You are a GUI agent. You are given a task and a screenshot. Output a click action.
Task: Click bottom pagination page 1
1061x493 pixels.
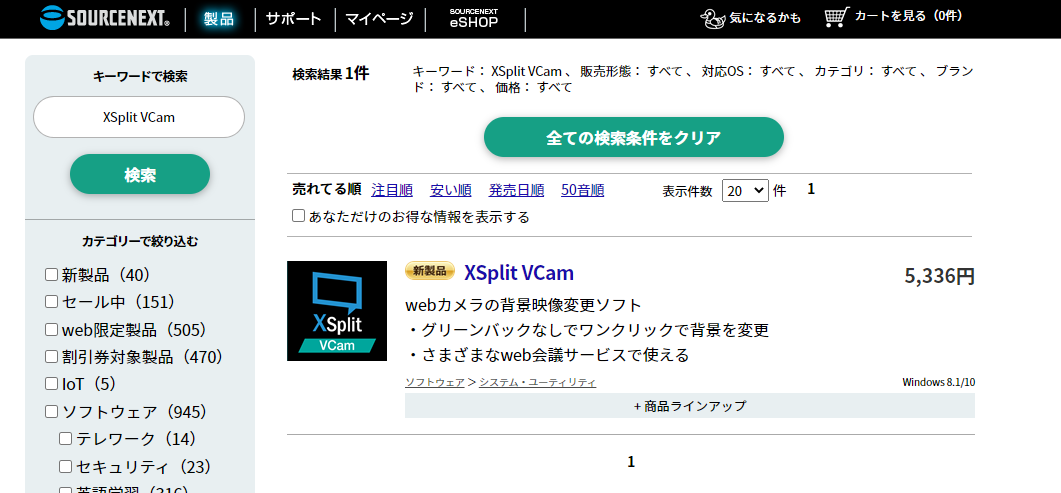pyautogui.click(x=631, y=462)
